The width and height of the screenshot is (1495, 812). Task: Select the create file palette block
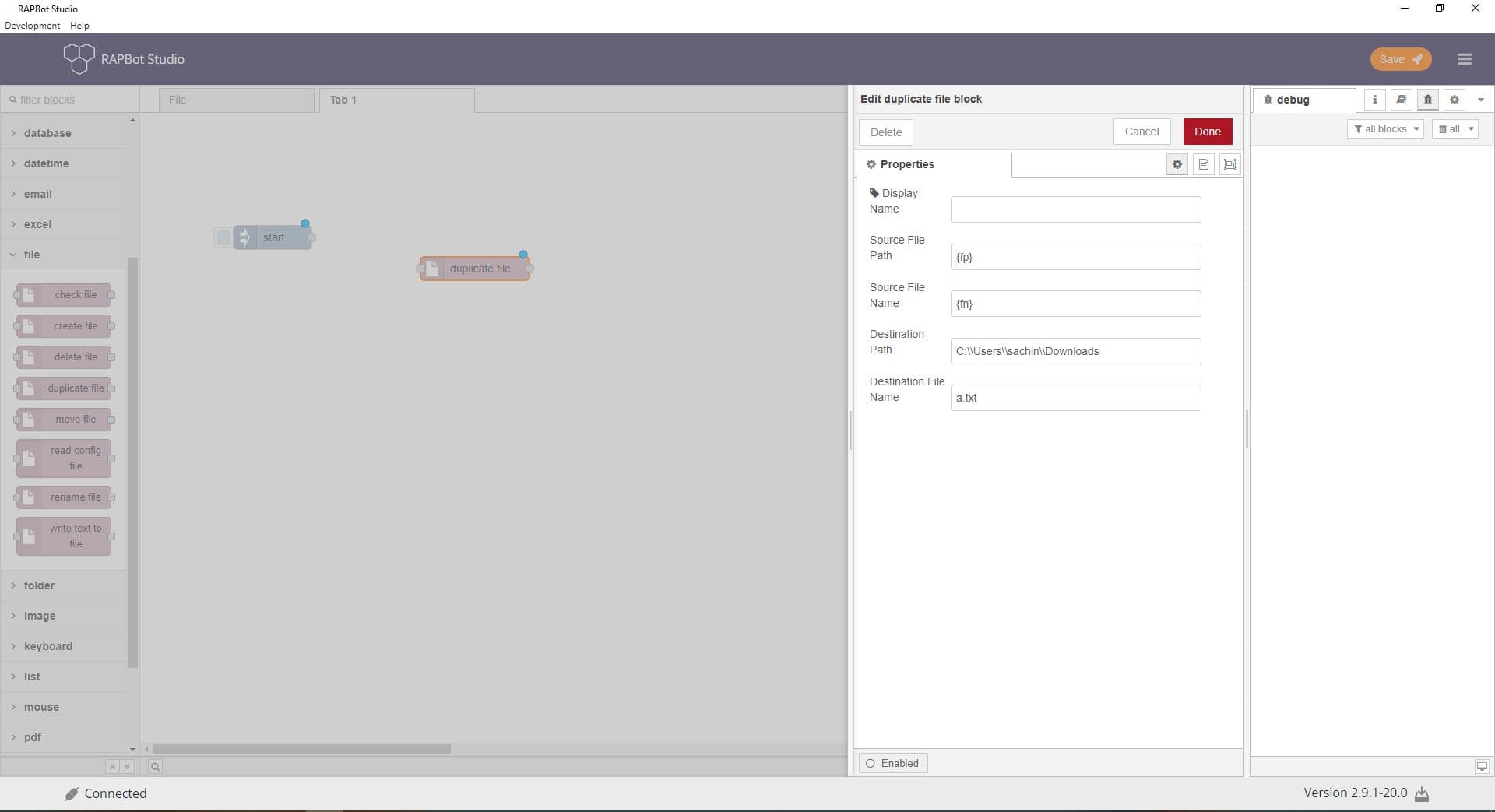(x=64, y=326)
